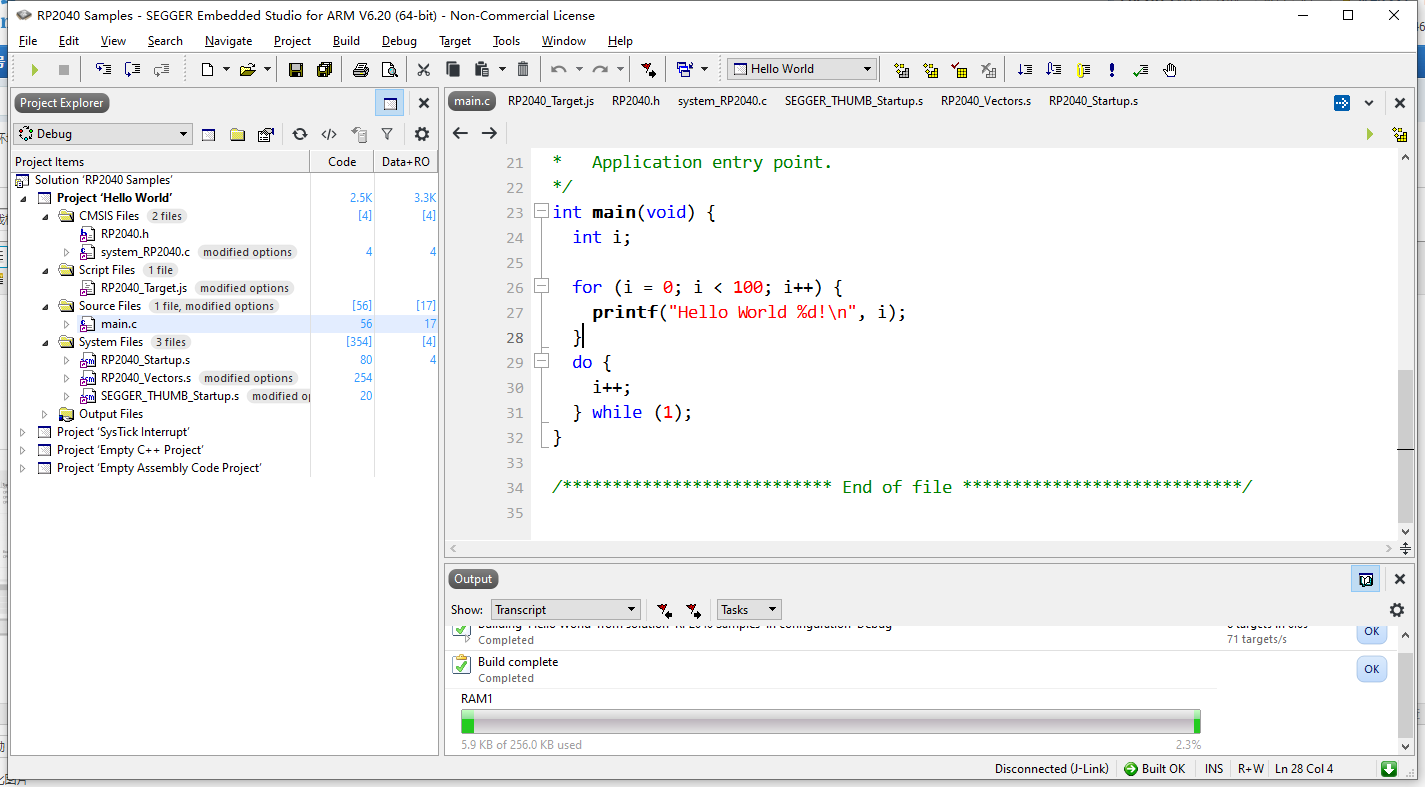The height and width of the screenshot is (787, 1425).
Task: Select RP2040_Startup.s in the project tree
Action: pyautogui.click(x=145, y=360)
